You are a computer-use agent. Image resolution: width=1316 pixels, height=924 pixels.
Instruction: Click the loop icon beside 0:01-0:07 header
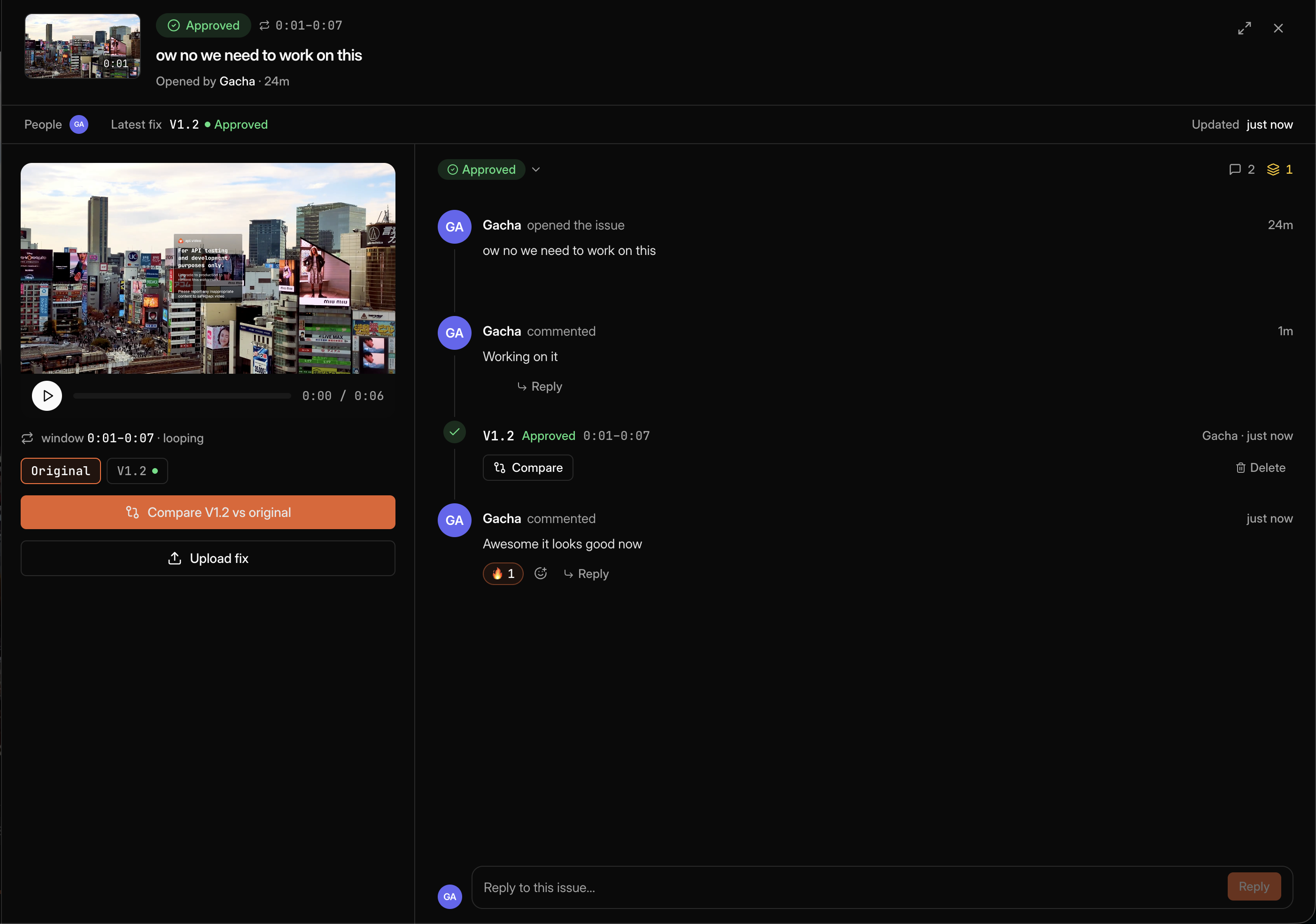click(264, 25)
